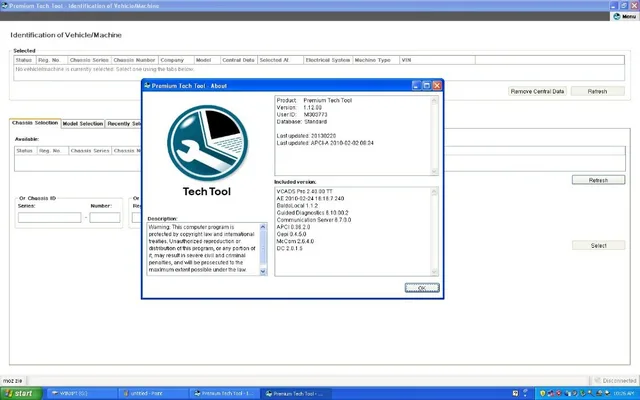Click the Chassis Number header in Selected table
The image size is (640, 400).
[x=135, y=60]
